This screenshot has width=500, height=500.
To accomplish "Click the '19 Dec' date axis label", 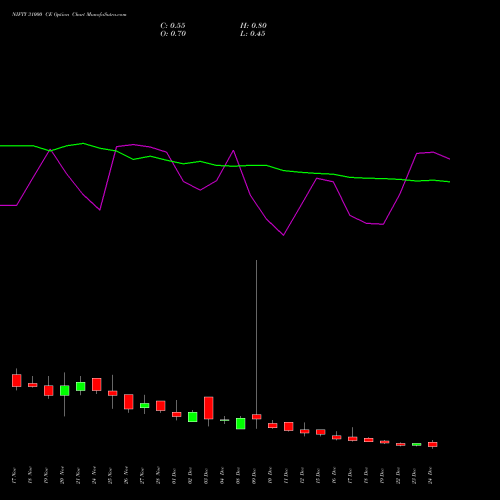I will [x=382, y=476].
